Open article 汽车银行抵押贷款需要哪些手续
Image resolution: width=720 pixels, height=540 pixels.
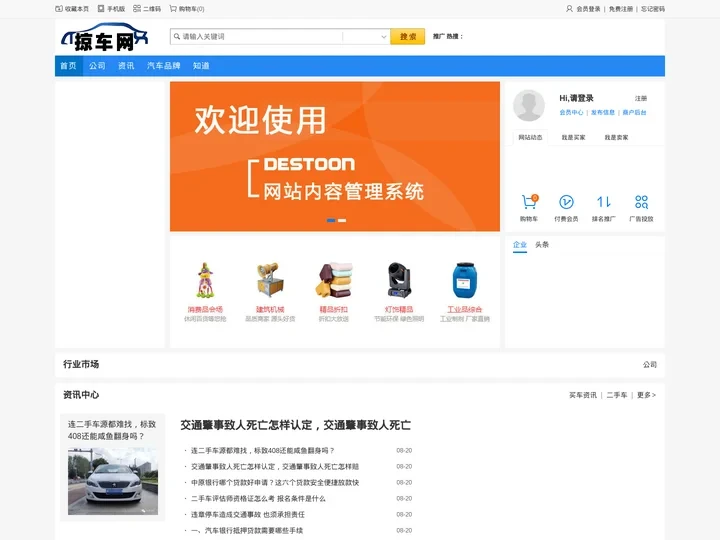pyautogui.click(x=247, y=531)
